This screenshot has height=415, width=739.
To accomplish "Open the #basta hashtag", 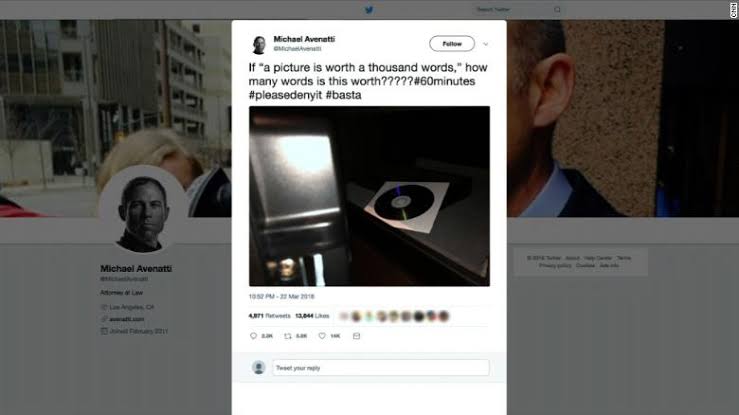I will pos(344,95).
